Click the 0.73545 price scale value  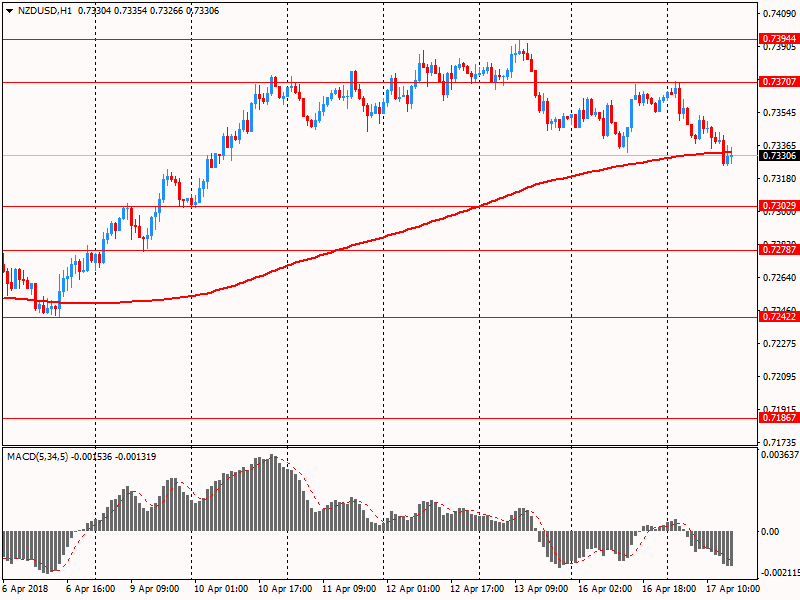pos(779,113)
